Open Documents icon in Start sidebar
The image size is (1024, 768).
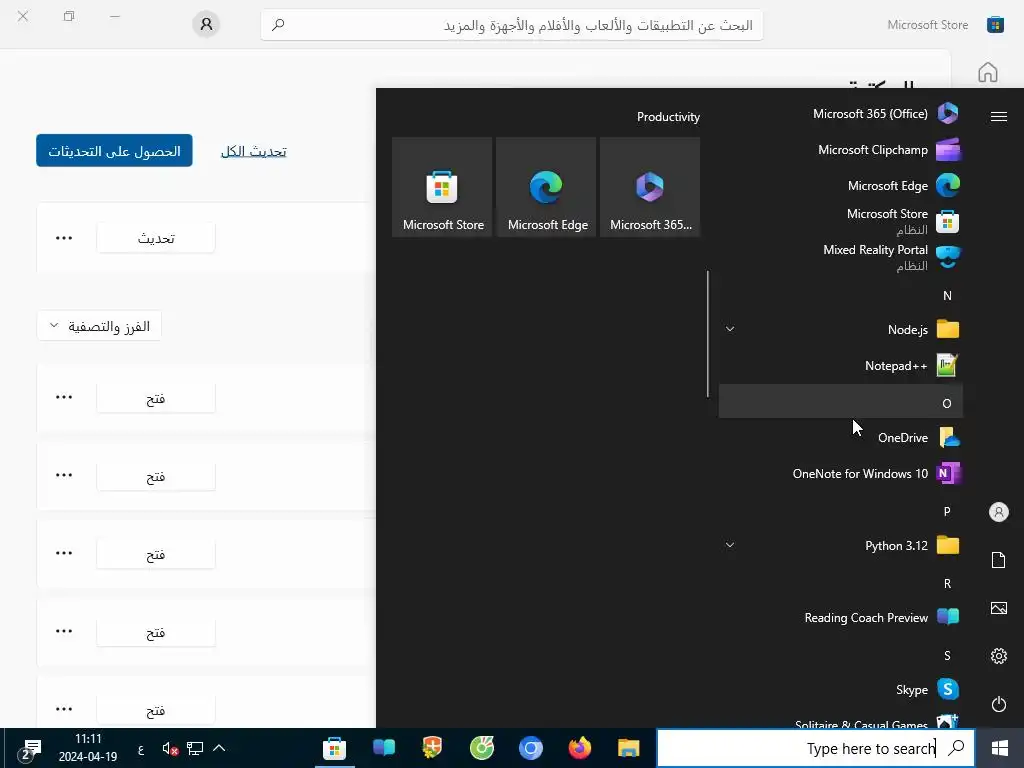999,560
